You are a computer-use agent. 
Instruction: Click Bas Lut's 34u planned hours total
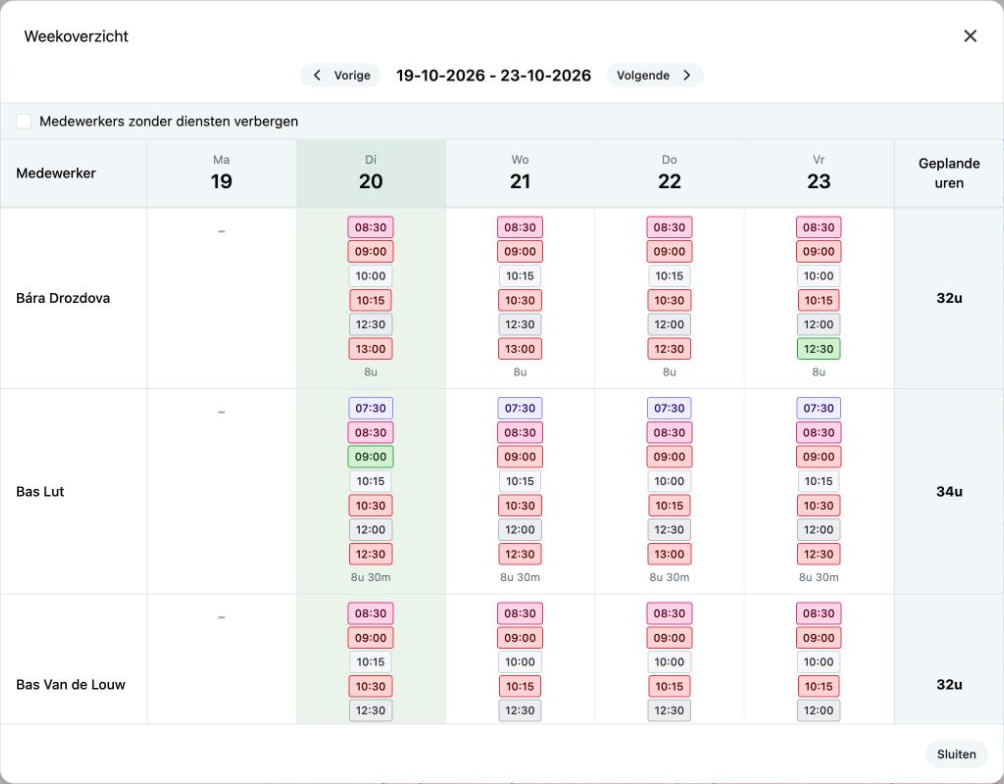tap(949, 491)
